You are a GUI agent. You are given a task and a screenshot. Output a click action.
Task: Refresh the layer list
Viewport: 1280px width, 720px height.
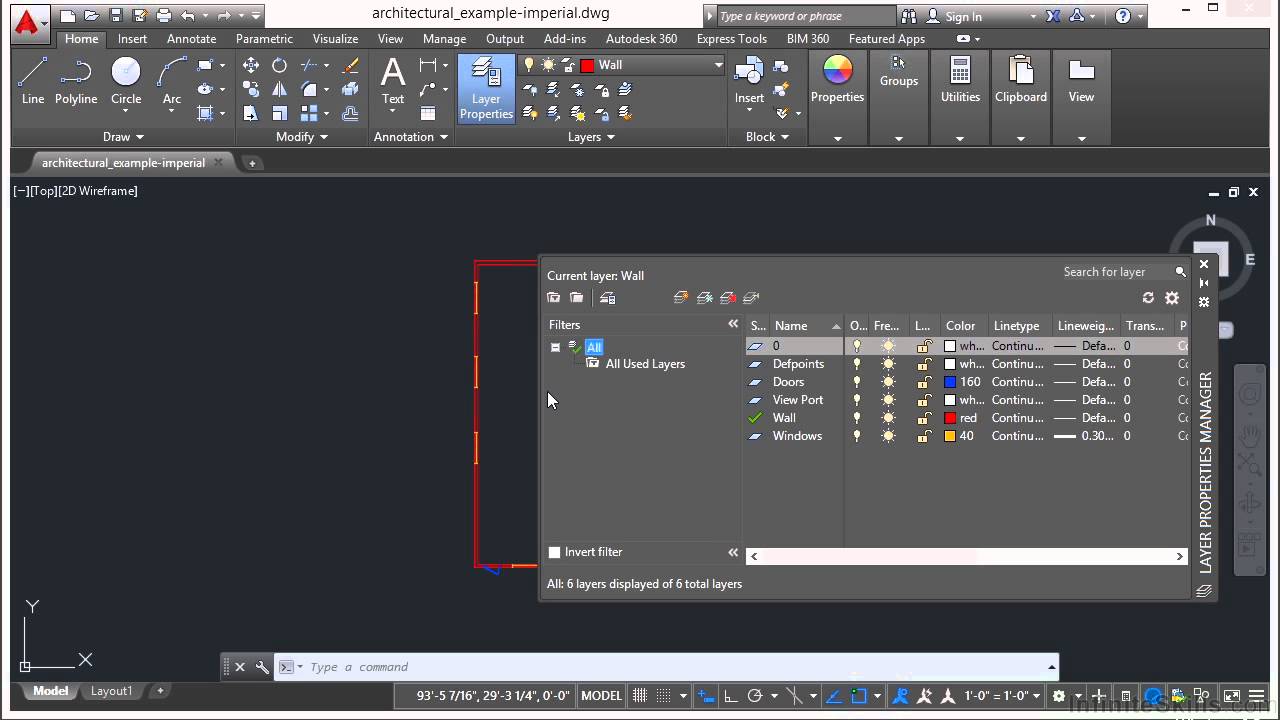coord(1148,298)
